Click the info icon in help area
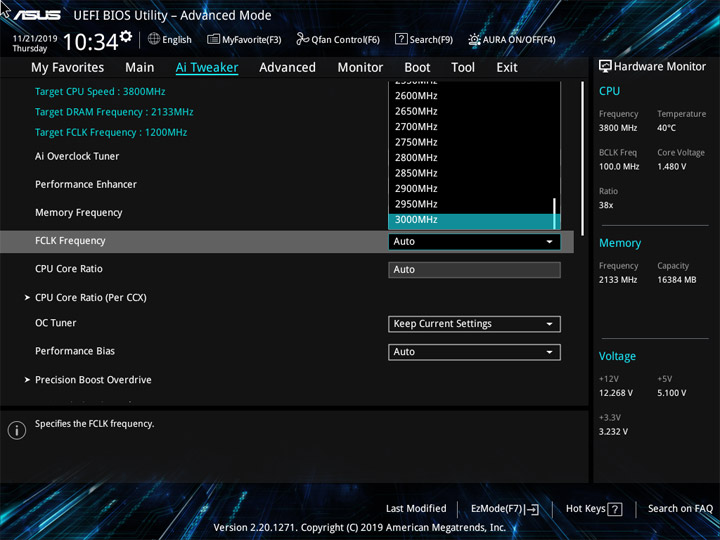 click(17, 430)
